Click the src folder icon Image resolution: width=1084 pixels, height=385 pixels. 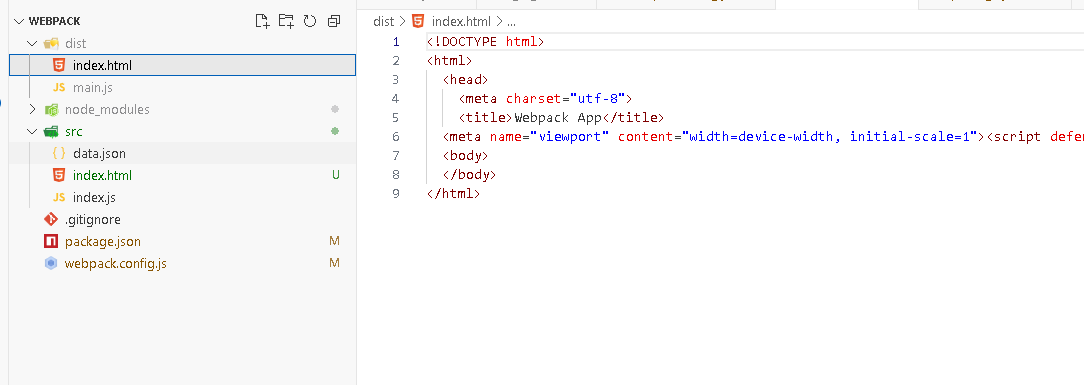tap(50, 131)
